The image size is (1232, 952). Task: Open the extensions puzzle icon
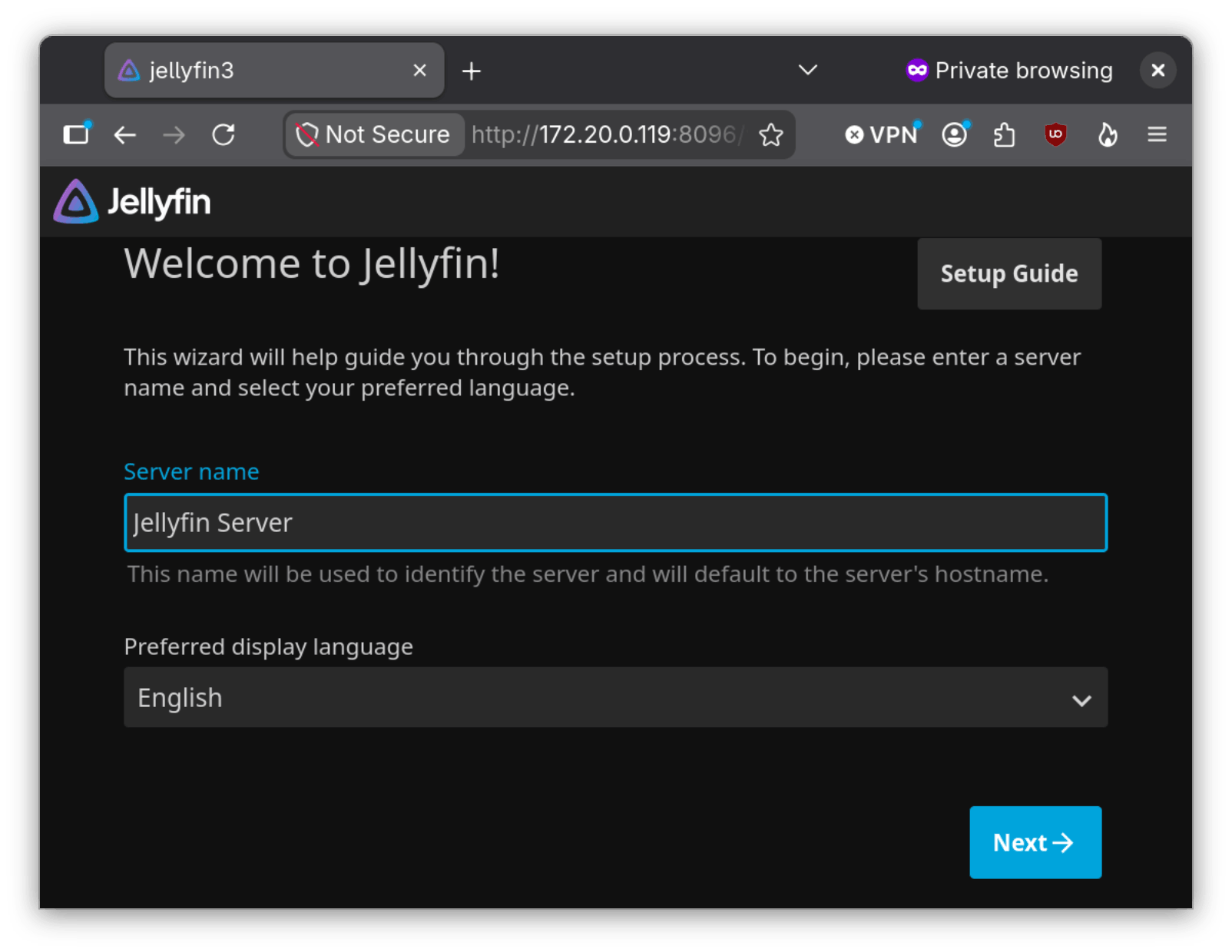1005,135
